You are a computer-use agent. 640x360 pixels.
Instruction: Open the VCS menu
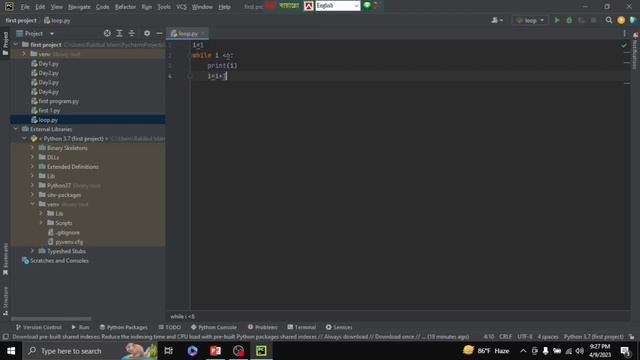point(181,7)
